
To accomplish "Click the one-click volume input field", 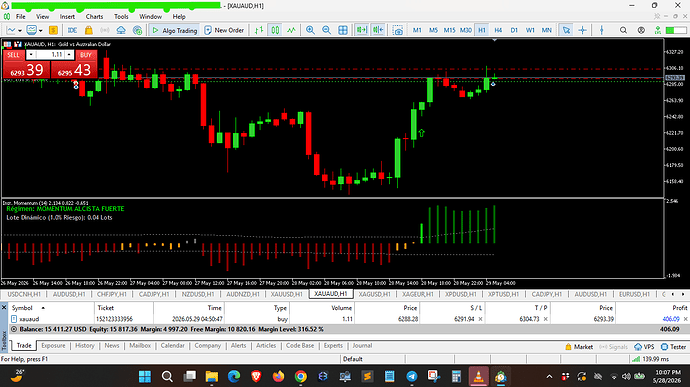I will 50,55.
